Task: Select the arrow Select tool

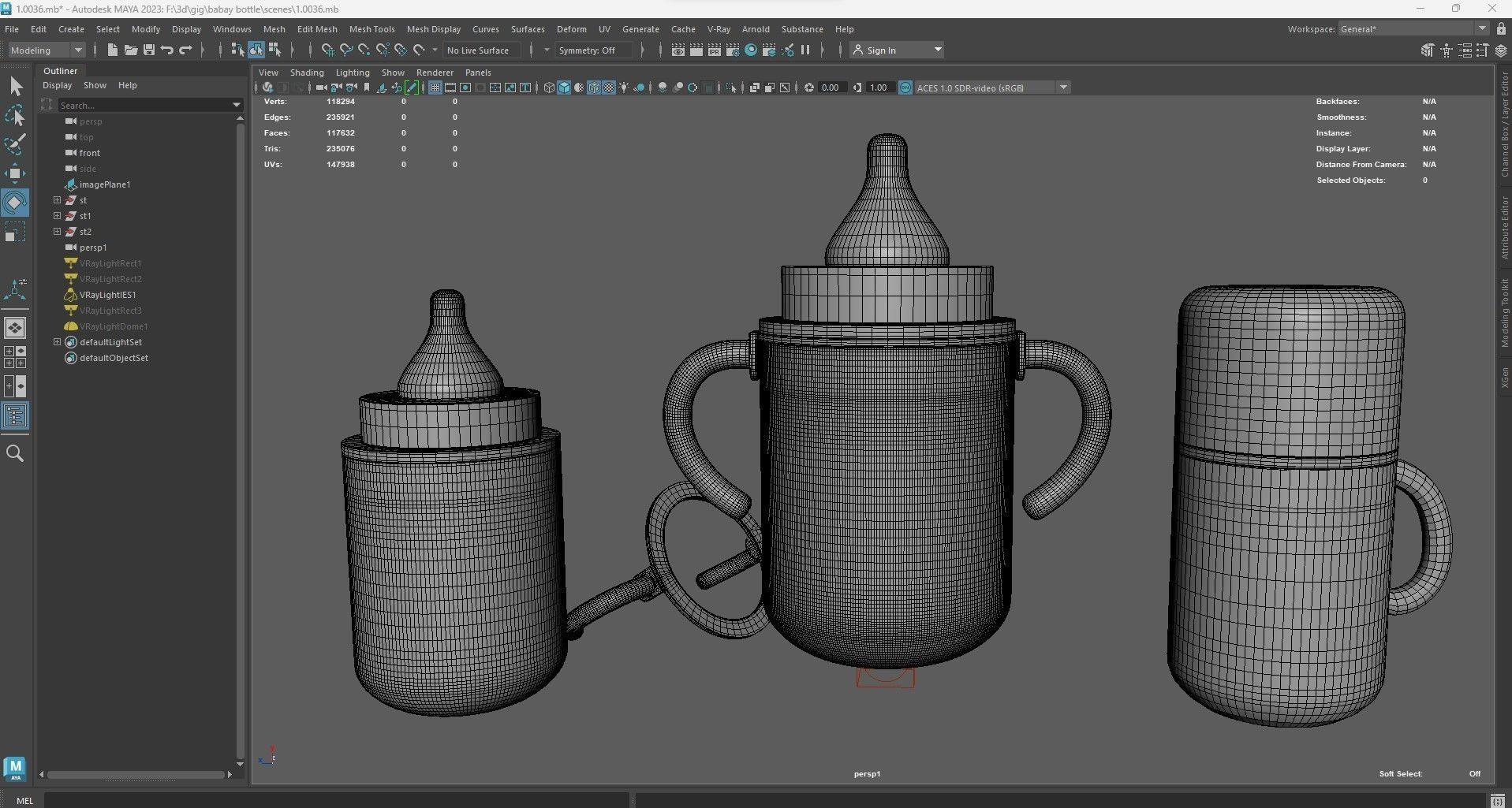Action: pyautogui.click(x=15, y=86)
